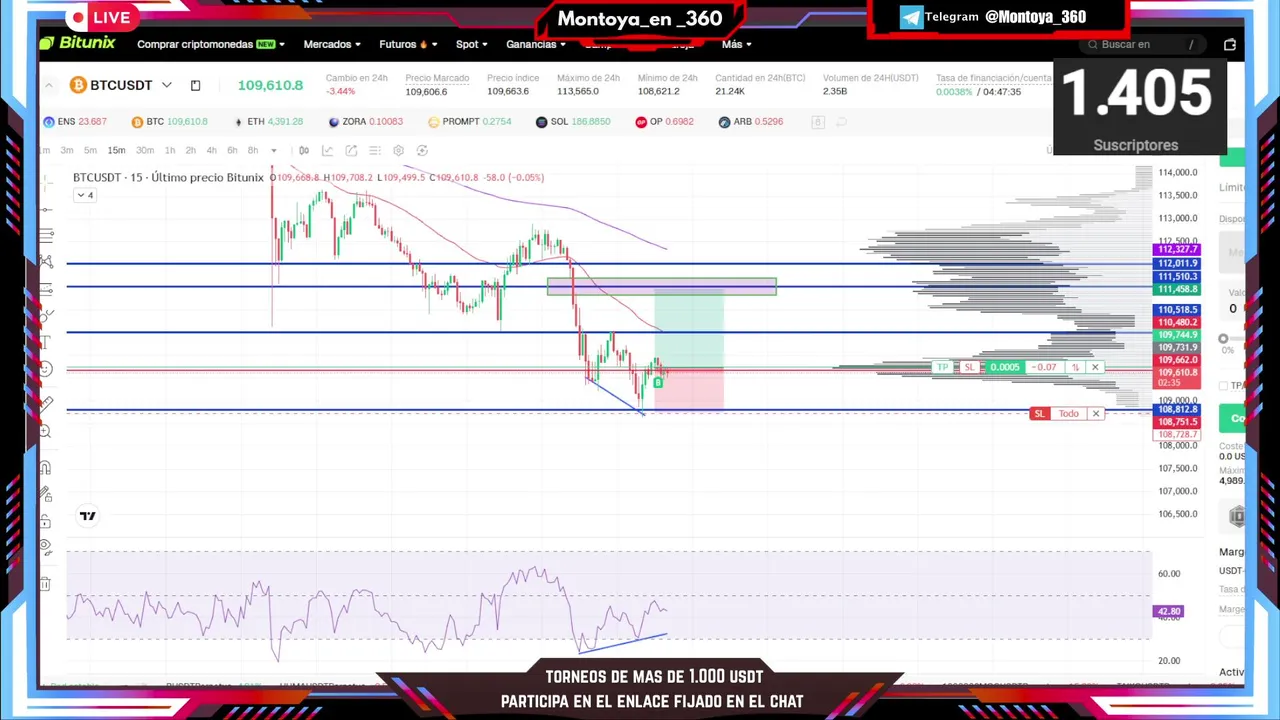Toggle stay in drawing mode
The image size is (1280, 720).
click(46, 494)
